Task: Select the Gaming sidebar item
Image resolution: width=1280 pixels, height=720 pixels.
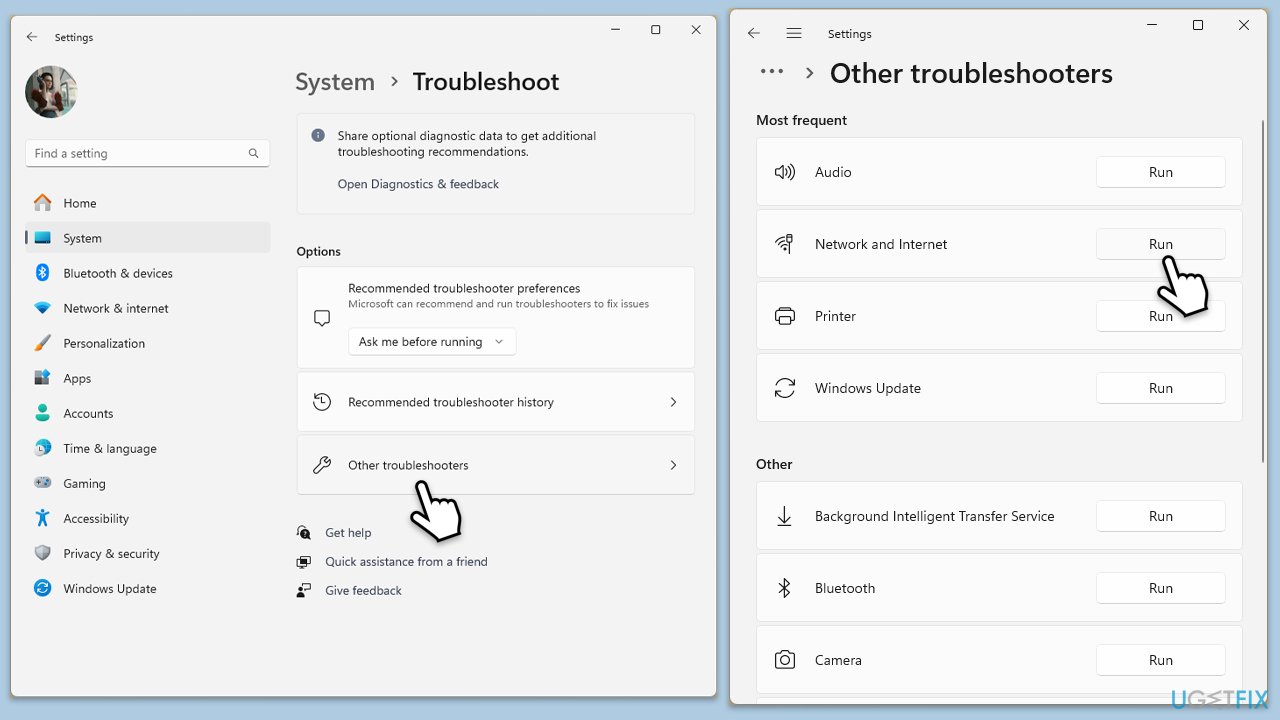Action: 84,483
